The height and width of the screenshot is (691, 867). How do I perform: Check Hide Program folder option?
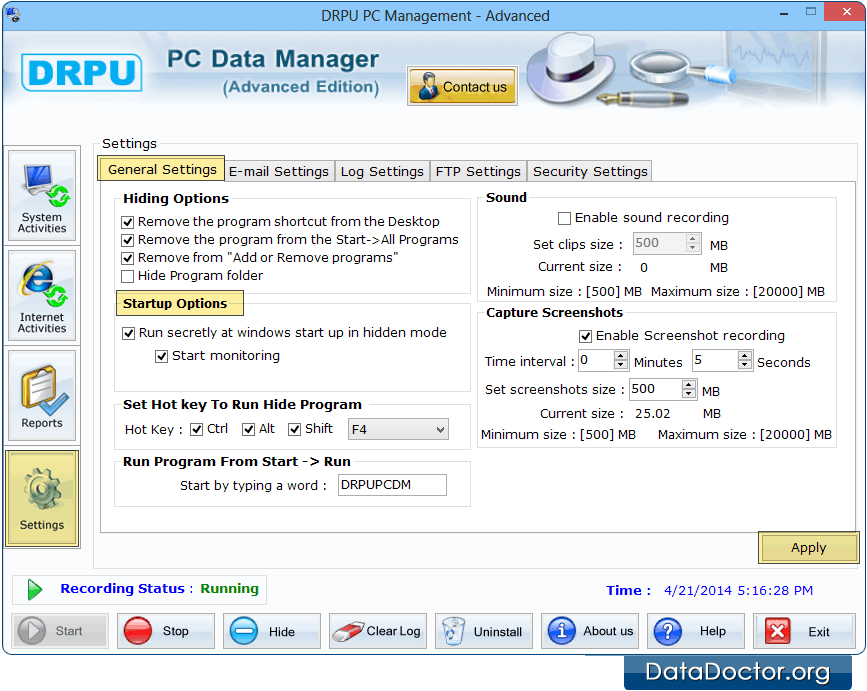coord(128,276)
